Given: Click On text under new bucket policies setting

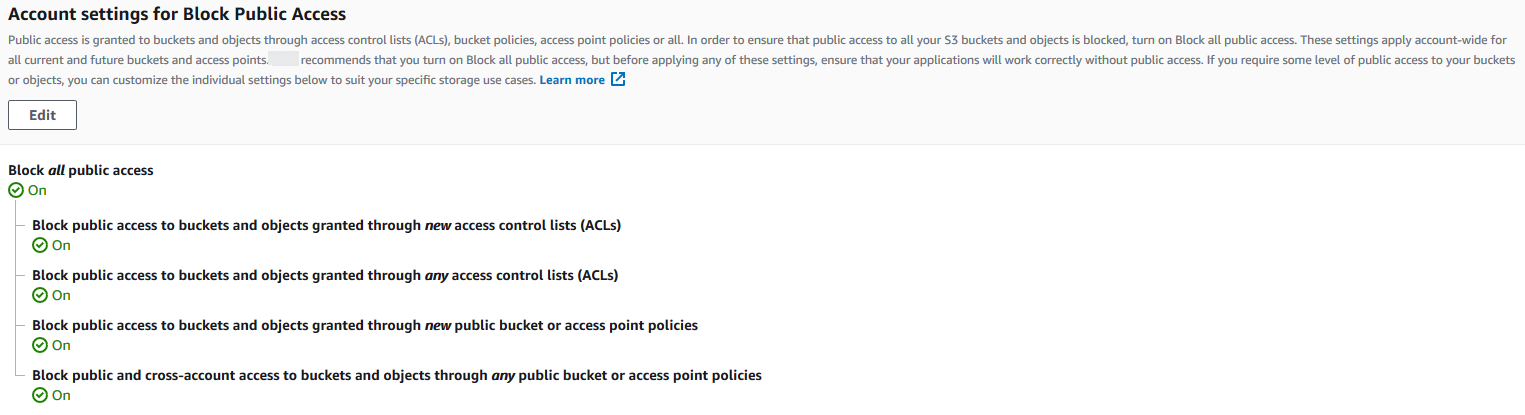Looking at the screenshot, I should [x=61, y=345].
